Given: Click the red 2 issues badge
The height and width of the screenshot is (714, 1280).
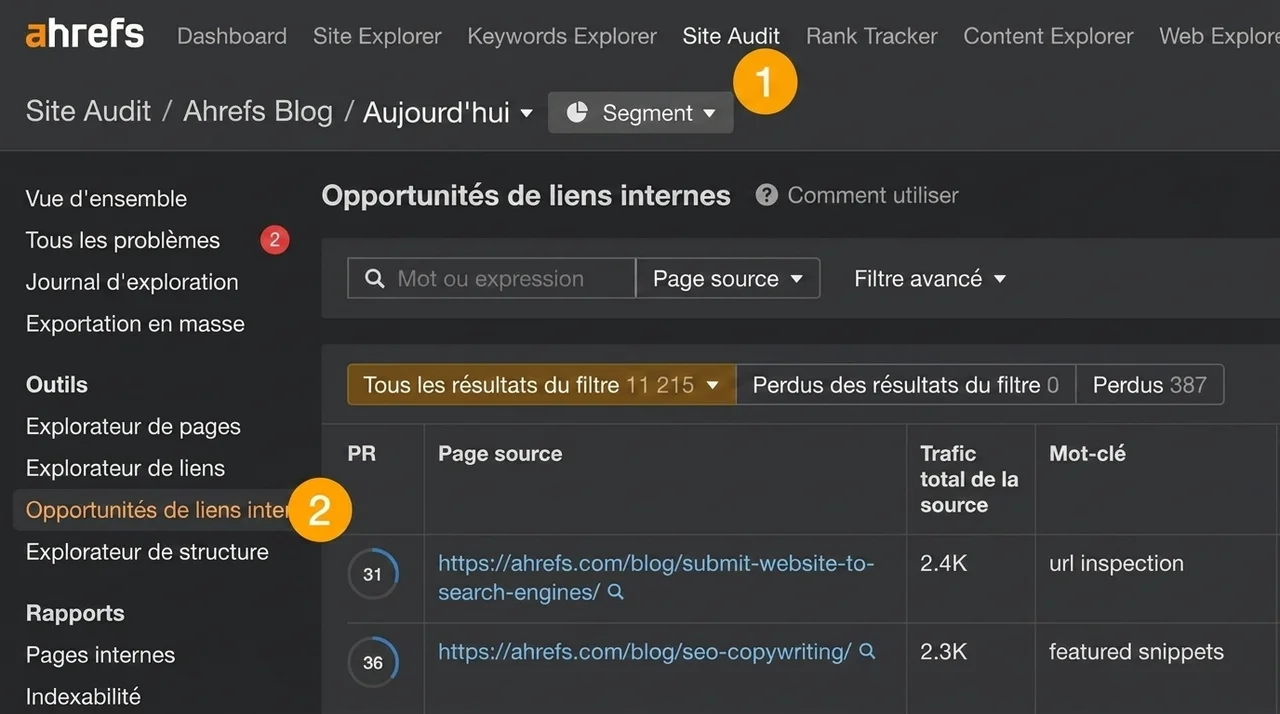Looking at the screenshot, I should click(x=275, y=240).
